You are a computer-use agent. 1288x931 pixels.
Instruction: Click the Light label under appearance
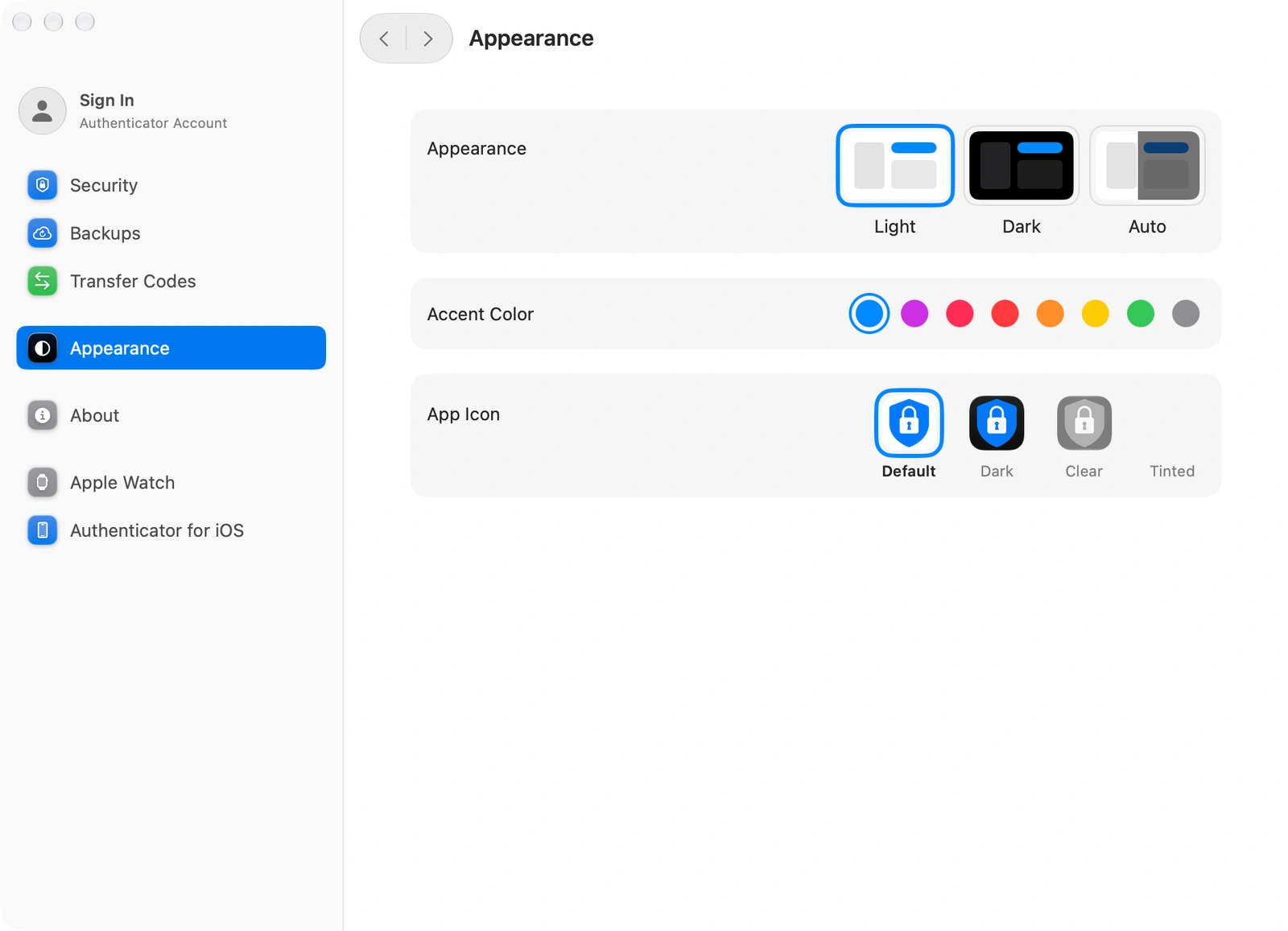895,227
